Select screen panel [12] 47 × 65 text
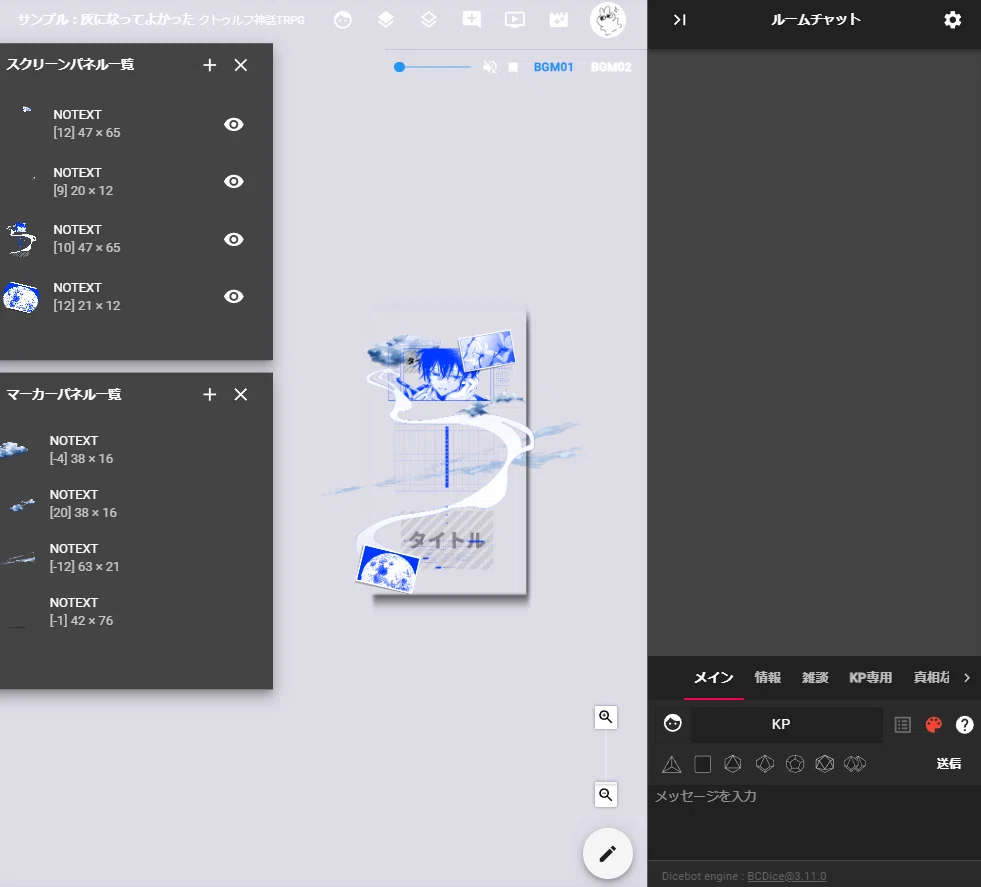The height and width of the screenshot is (887, 981). (x=87, y=123)
